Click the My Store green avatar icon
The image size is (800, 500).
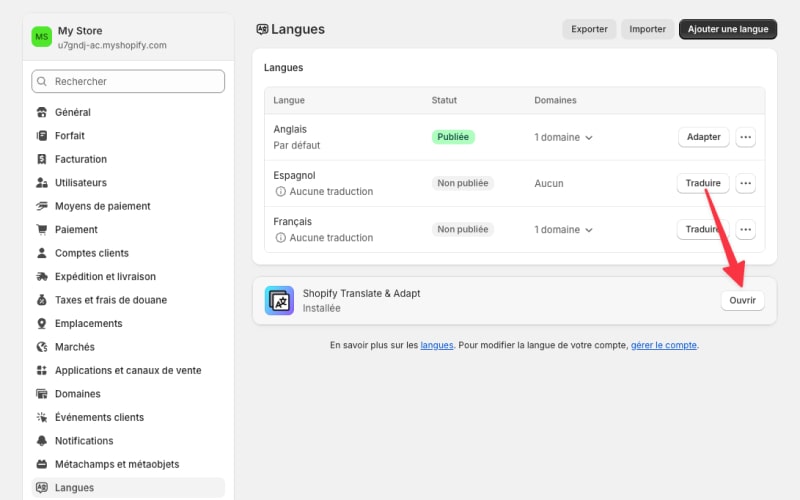click(x=42, y=37)
